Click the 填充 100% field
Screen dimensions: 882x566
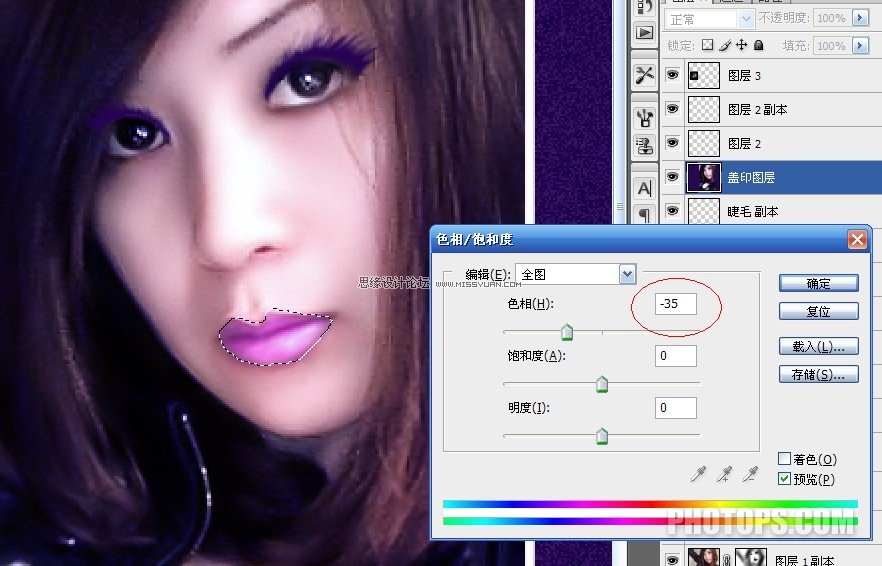[x=831, y=46]
